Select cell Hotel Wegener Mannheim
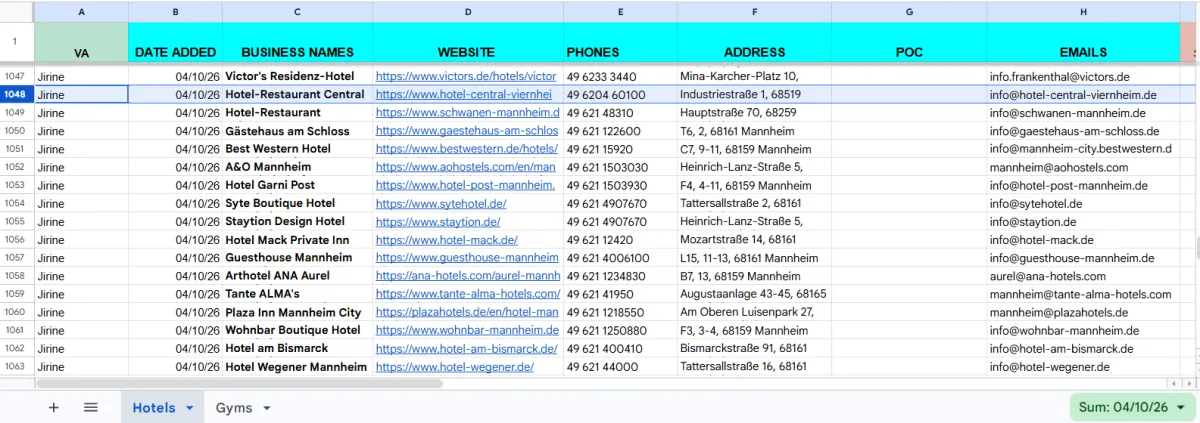Image resolution: width=1200 pixels, height=423 pixels. (298, 367)
